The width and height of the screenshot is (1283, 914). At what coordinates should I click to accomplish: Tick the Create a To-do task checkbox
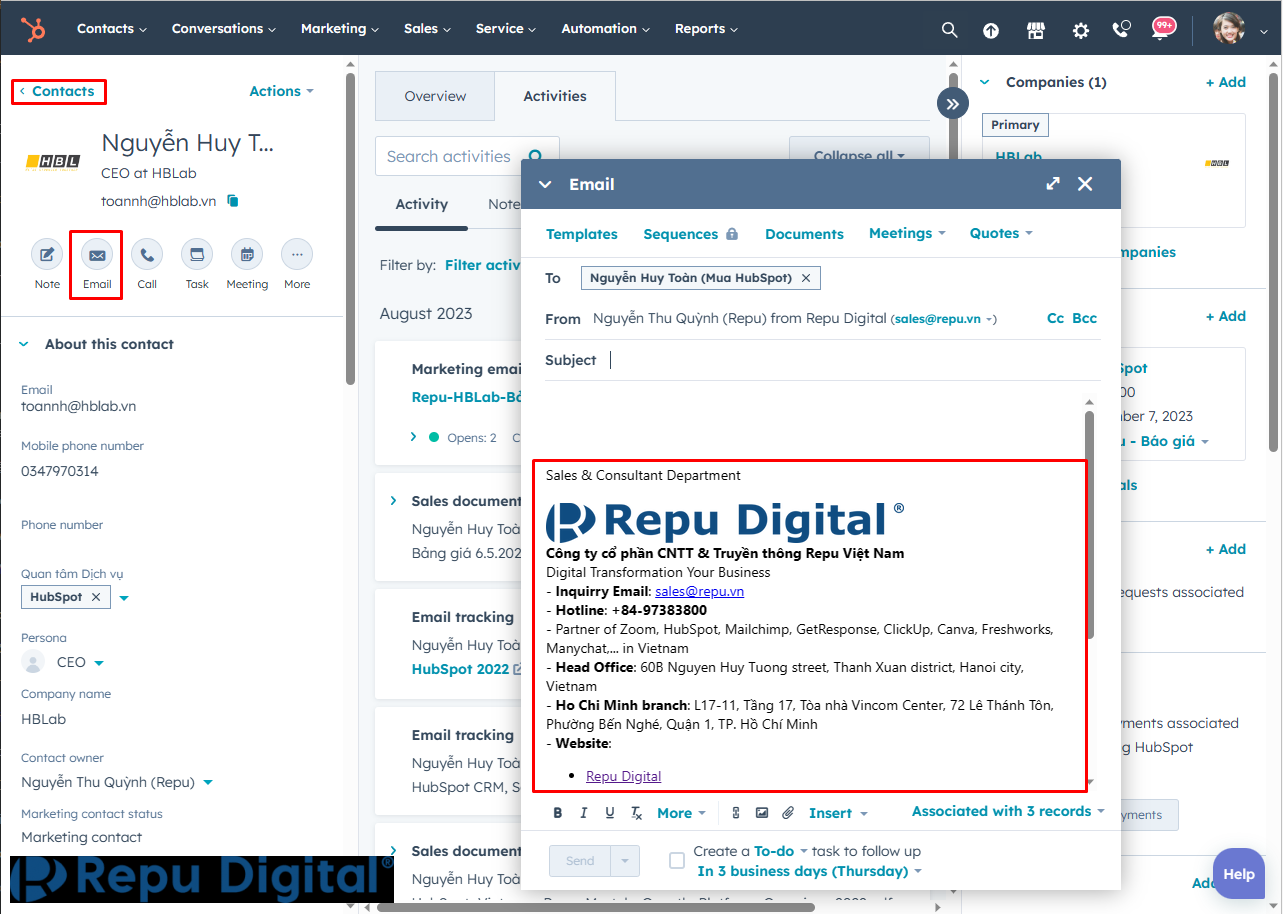point(677,861)
